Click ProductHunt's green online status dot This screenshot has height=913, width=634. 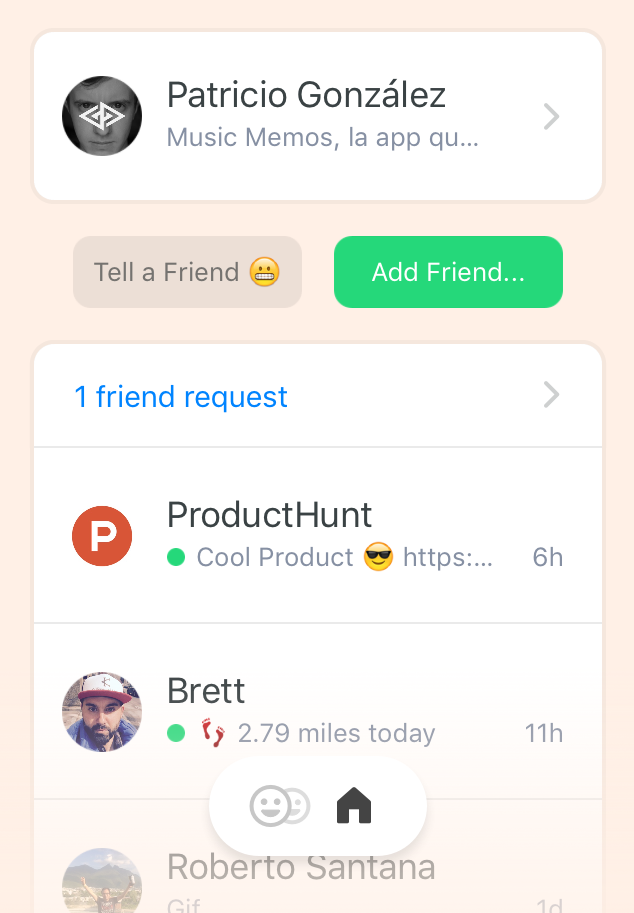176,557
